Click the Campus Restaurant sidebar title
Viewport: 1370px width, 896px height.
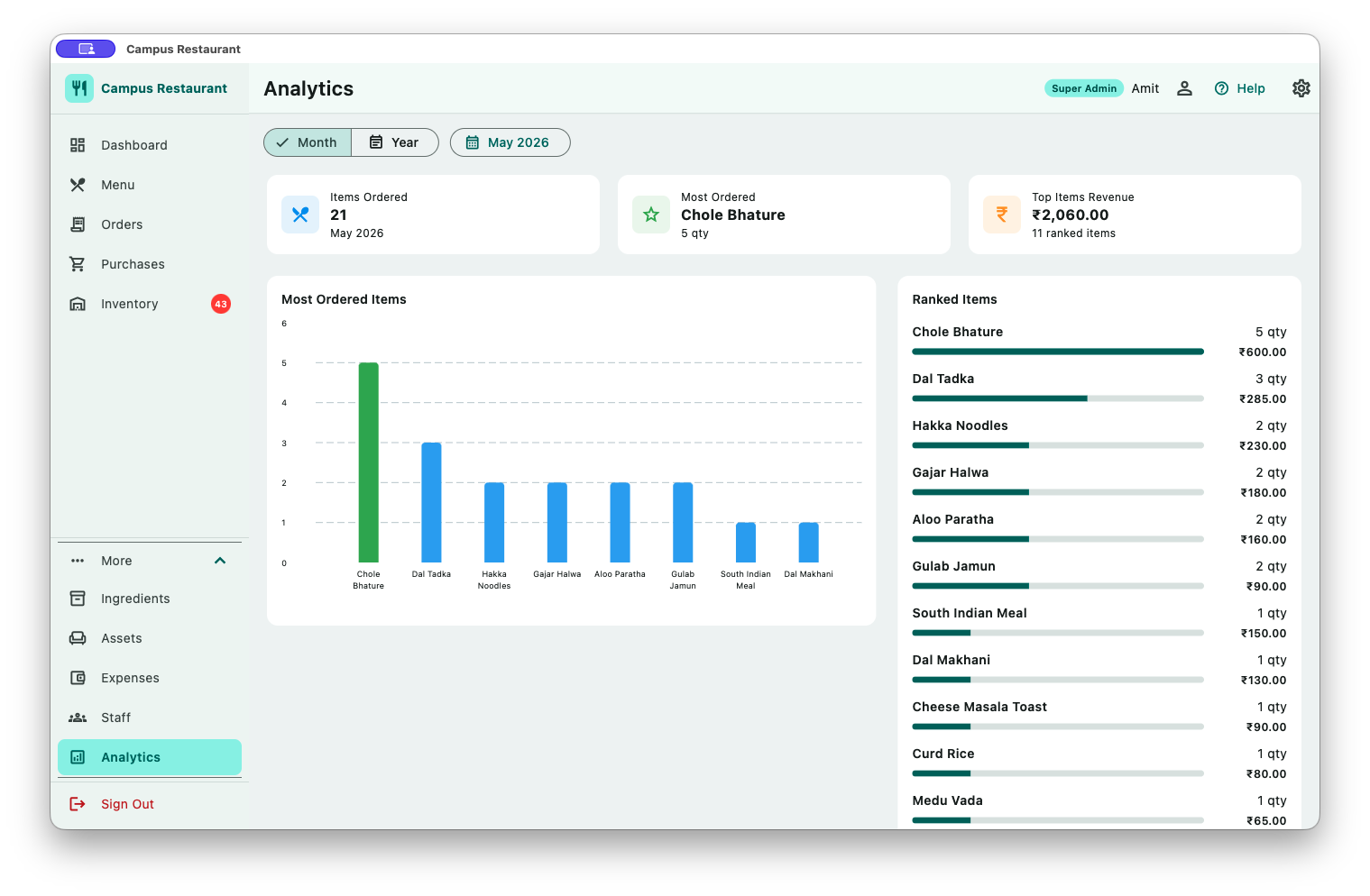(164, 88)
